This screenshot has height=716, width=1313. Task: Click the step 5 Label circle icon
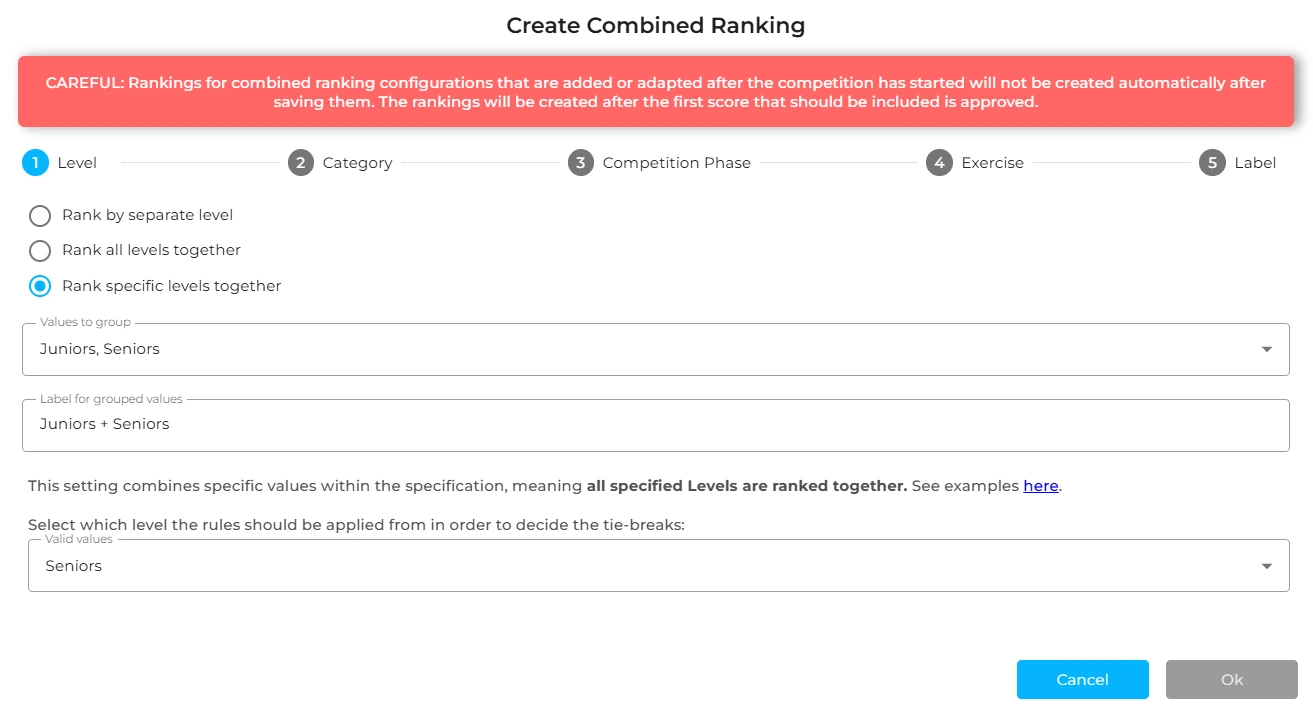point(1212,163)
